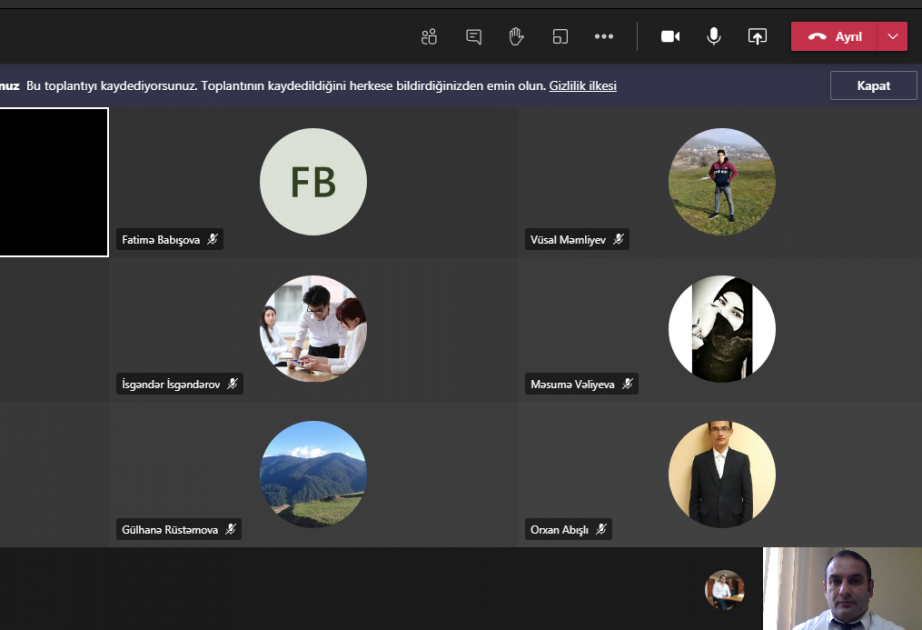Turn camera off
The image size is (922, 630).
pyautogui.click(x=670, y=36)
